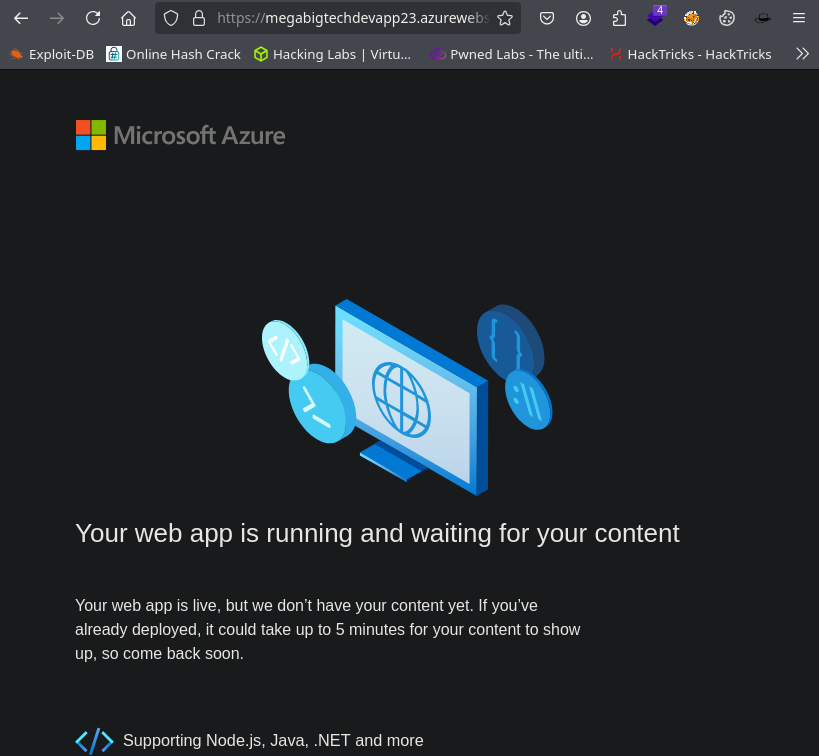Open the Pocket save icon
Screen dimensions: 819x756
tap(547, 18)
